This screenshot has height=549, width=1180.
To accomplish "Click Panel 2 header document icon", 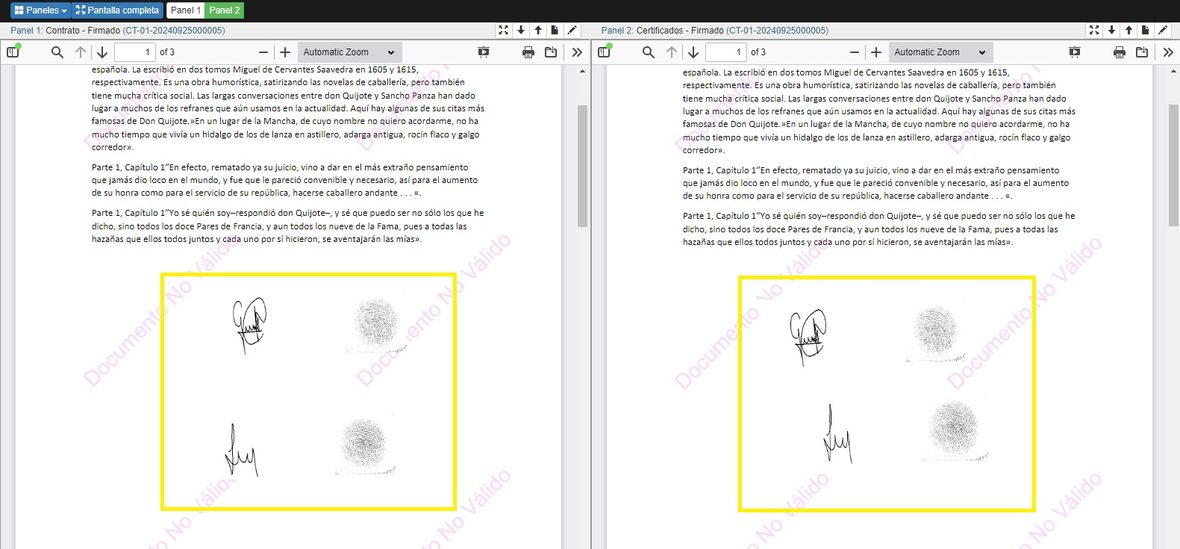I will pyautogui.click(x=1145, y=30).
